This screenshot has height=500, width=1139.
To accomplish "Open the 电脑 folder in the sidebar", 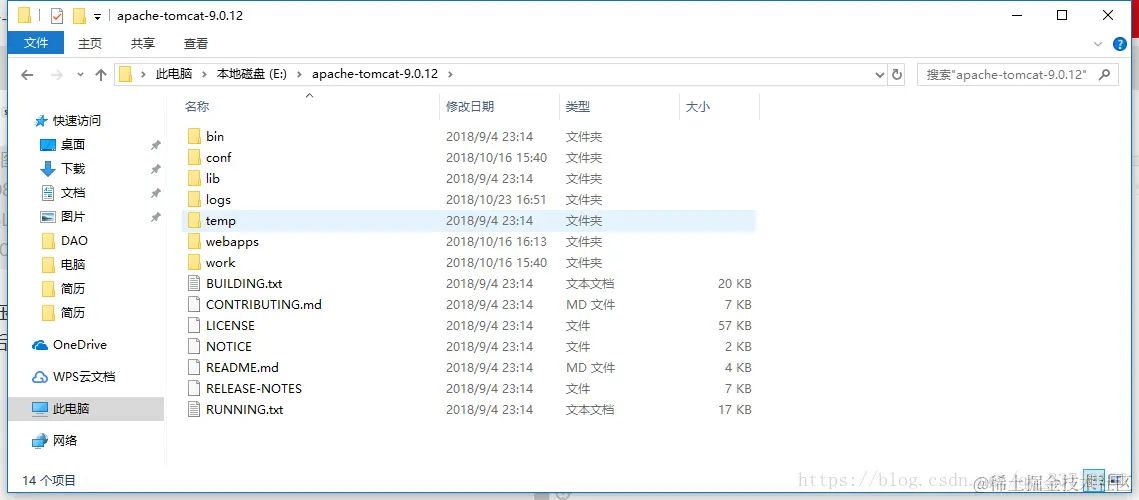I will 73,265.
